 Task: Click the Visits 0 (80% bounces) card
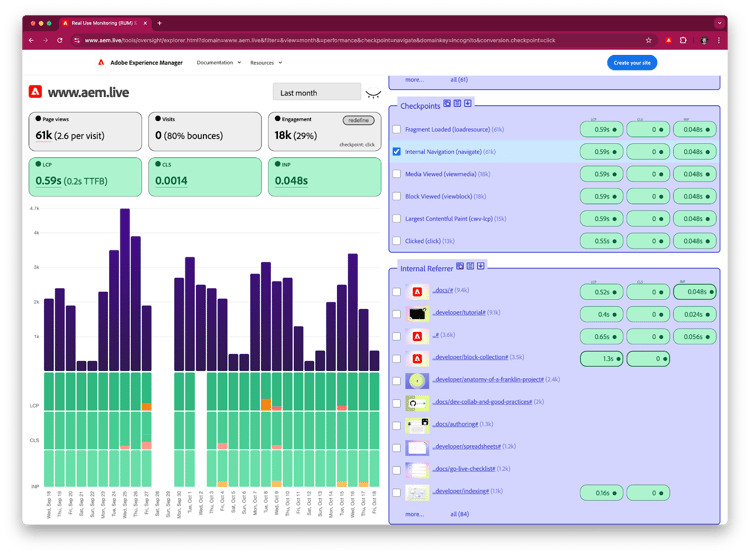(205, 132)
